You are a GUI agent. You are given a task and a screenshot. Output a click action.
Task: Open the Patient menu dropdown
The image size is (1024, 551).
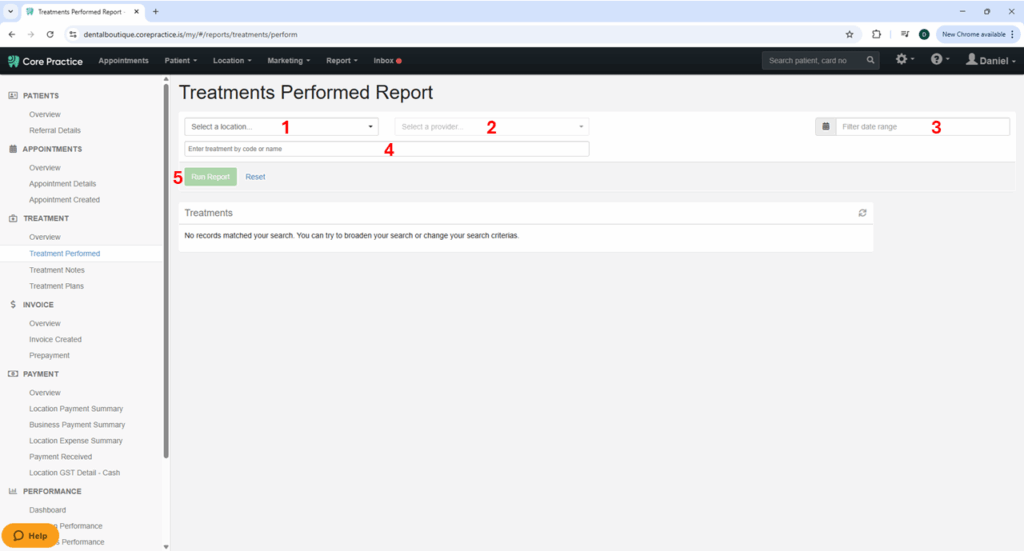pyautogui.click(x=180, y=61)
